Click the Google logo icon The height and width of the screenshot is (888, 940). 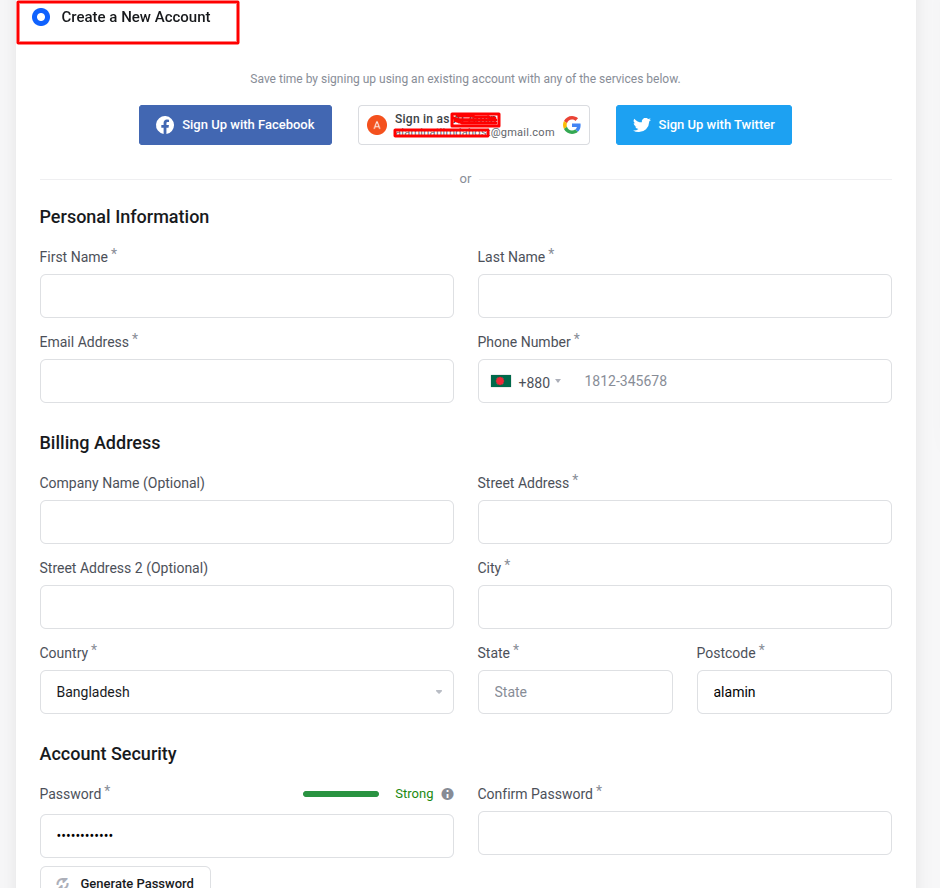(x=572, y=125)
